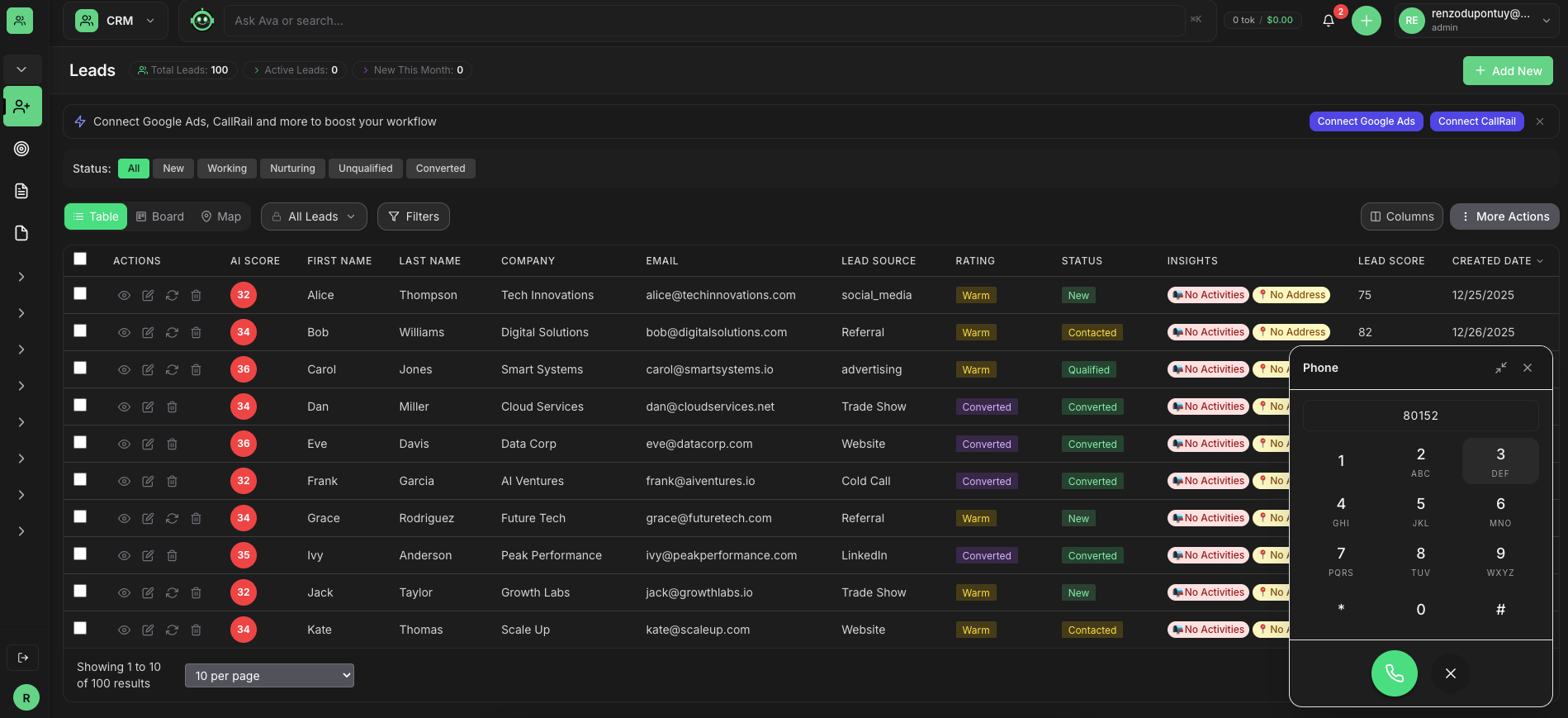Click the logout icon in the sidebar
The height and width of the screenshot is (718, 1568).
point(22,658)
